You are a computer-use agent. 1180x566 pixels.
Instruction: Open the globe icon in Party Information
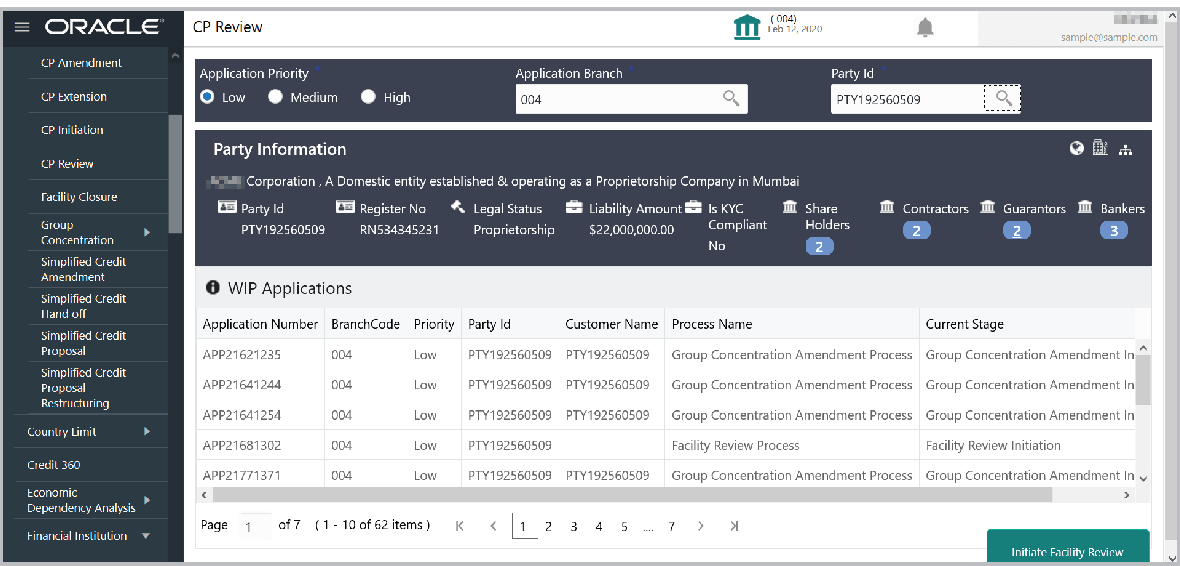click(1077, 148)
